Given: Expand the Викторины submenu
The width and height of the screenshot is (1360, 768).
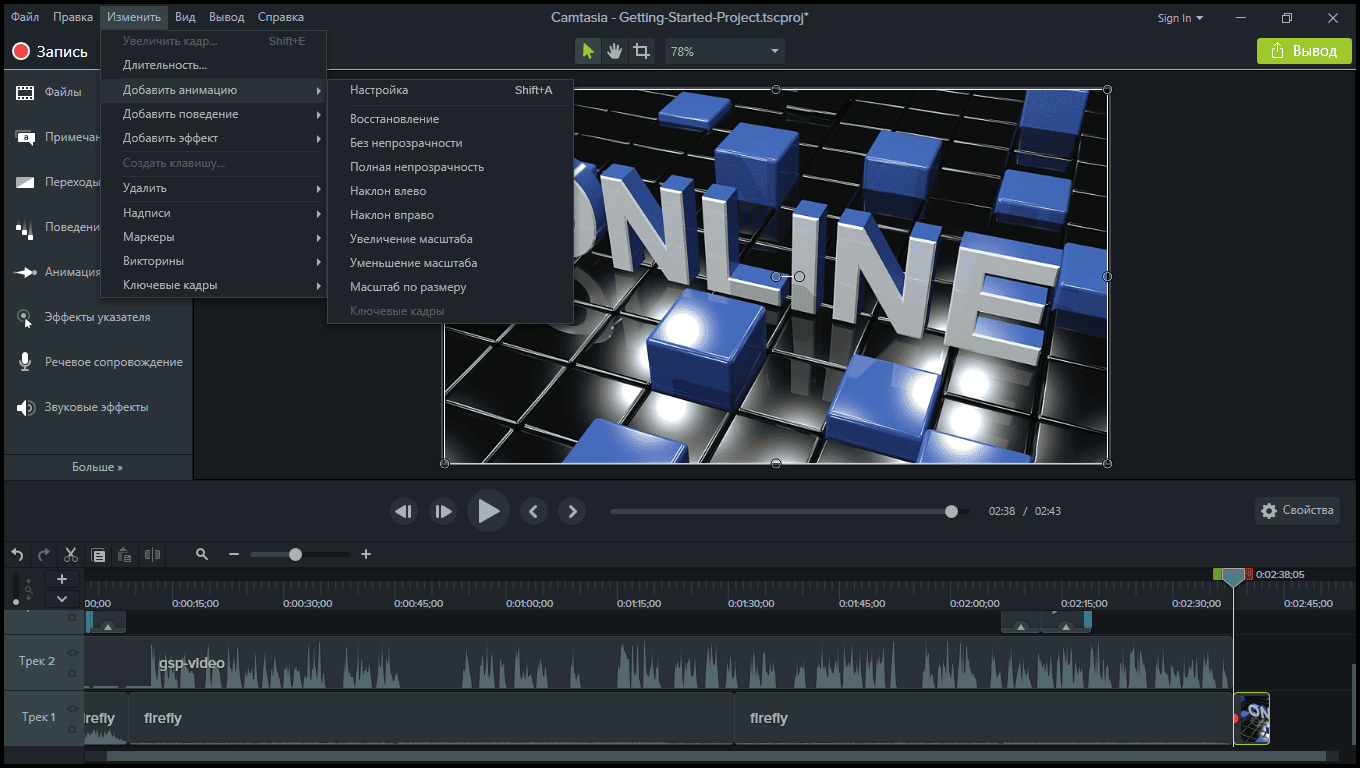Looking at the screenshot, I should [x=213, y=261].
